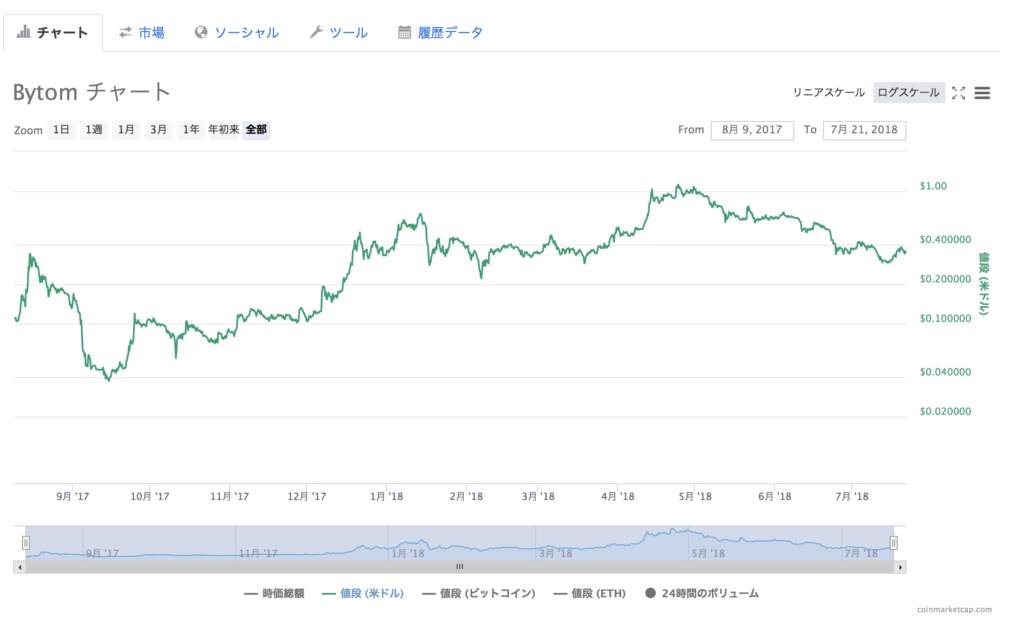The image size is (1024, 621).
Task: Open the hamburger chart export menu
Action: tap(982, 92)
